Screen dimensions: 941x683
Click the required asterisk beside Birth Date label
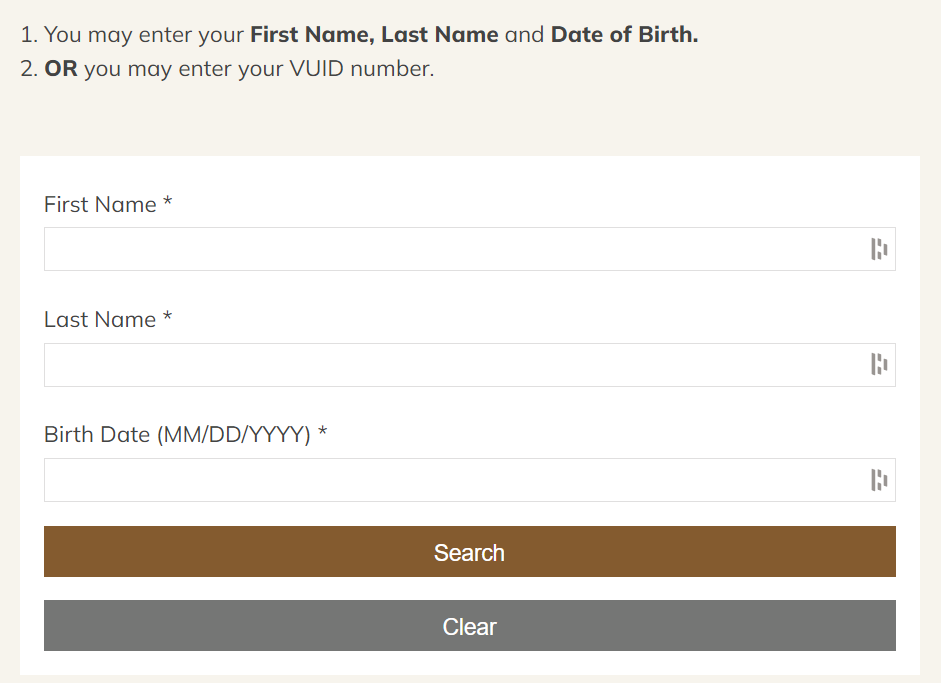coord(323,434)
